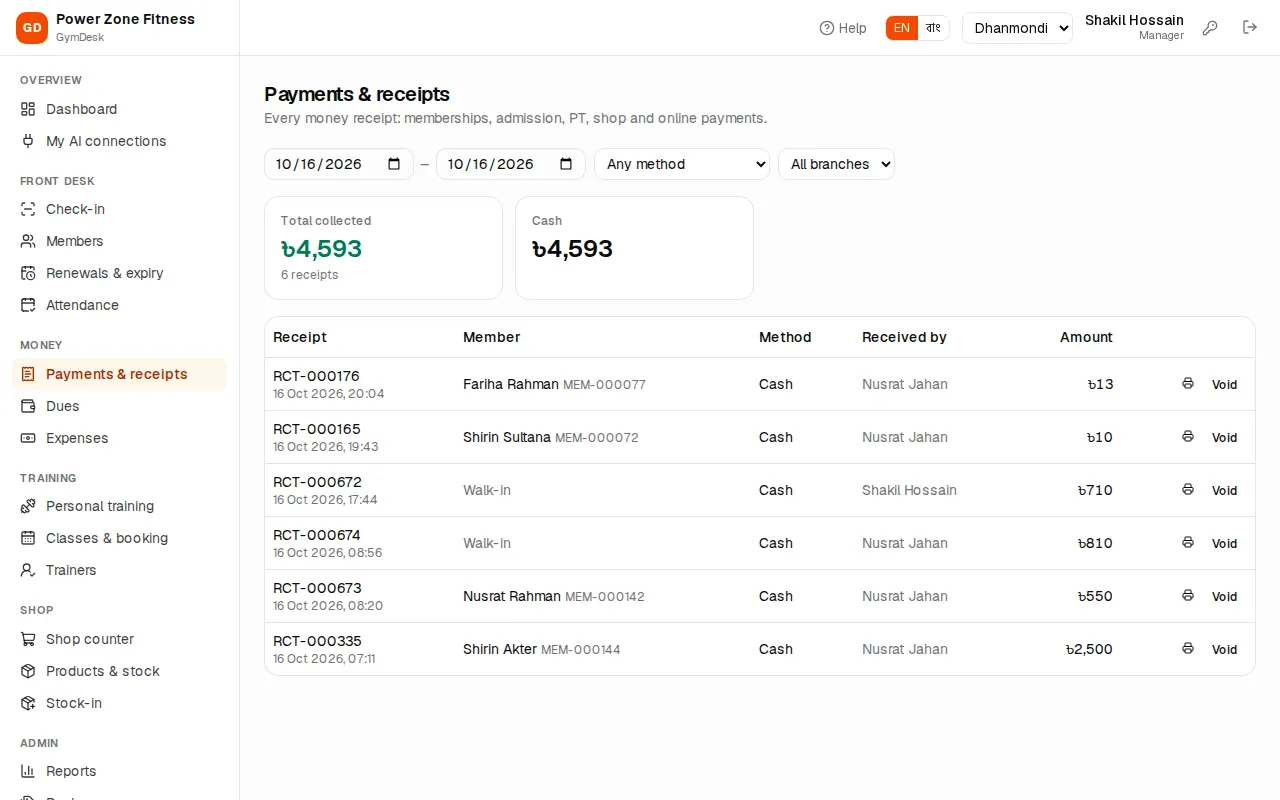
Task: Click the GD logo badge
Action: [x=32, y=28]
